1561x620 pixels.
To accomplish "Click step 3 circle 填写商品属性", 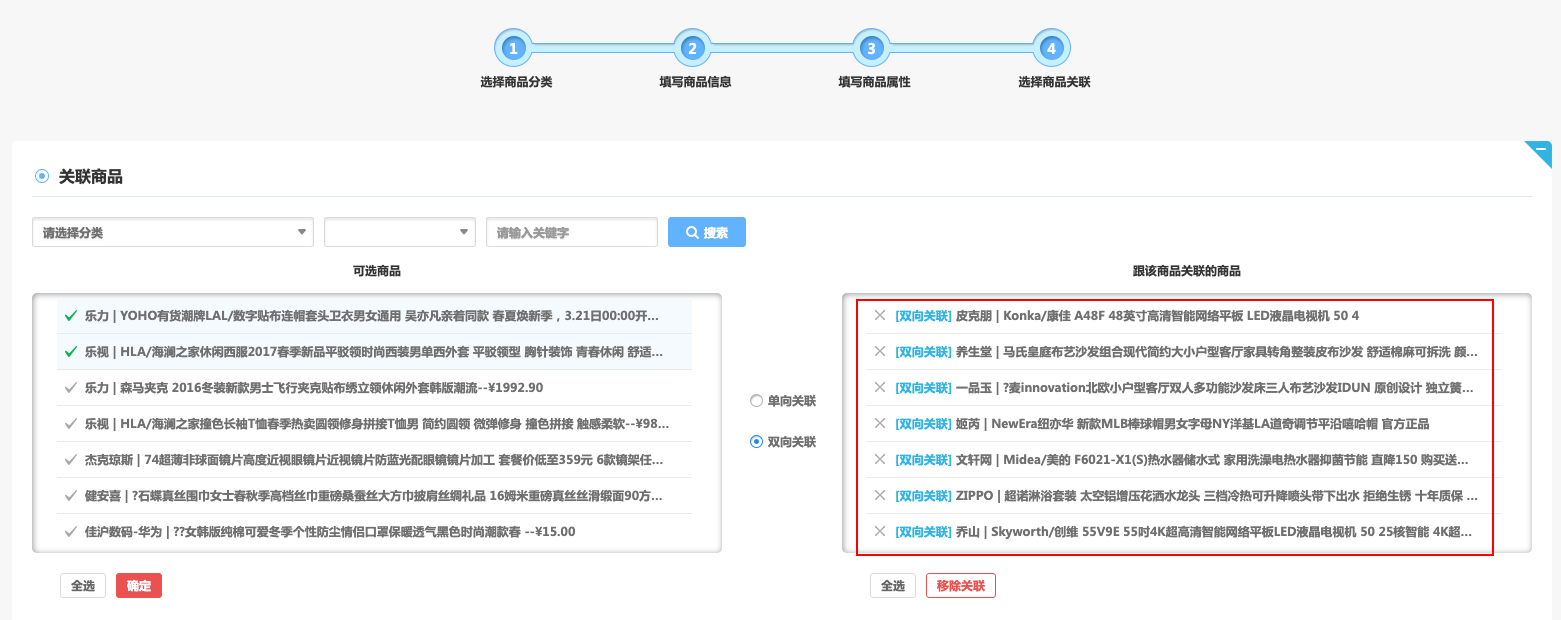I will click(x=871, y=47).
